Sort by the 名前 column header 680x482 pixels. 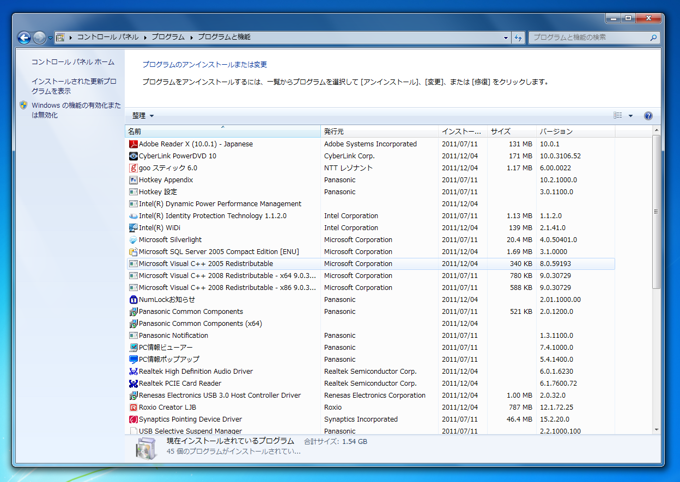(x=223, y=131)
